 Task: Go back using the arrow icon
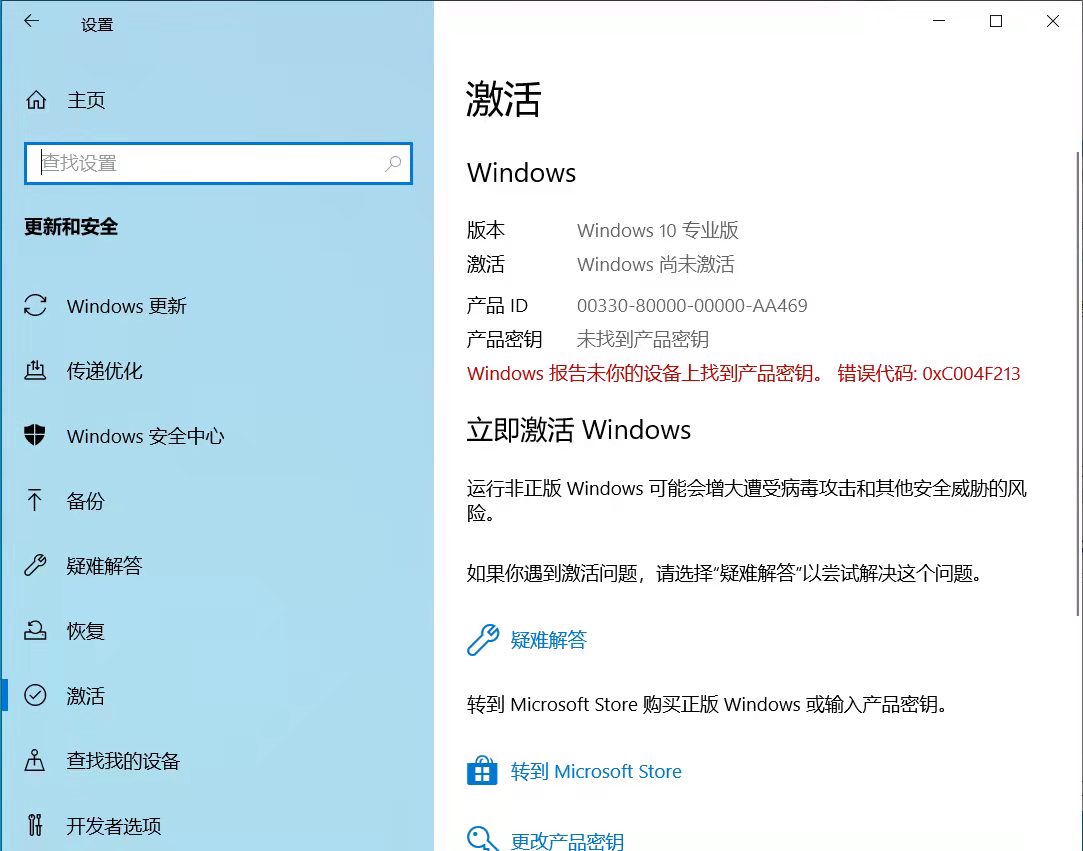(x=31, y=21)
